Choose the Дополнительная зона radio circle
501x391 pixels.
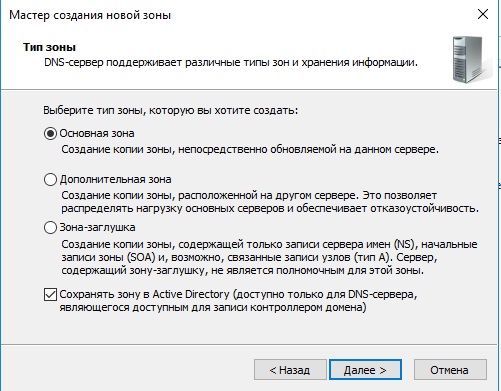coord(50,180)
